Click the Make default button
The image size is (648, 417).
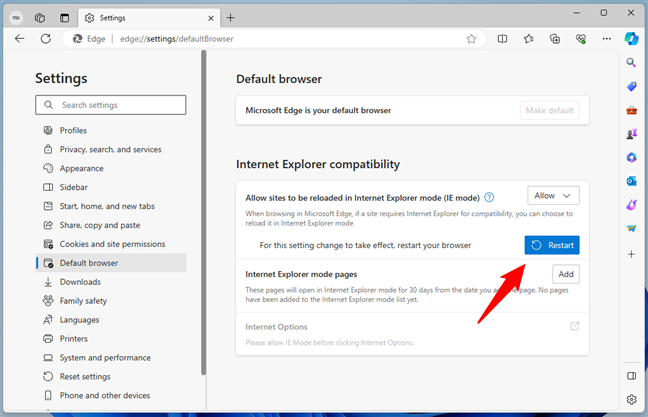pyautogui.click(x=550, y=110)
